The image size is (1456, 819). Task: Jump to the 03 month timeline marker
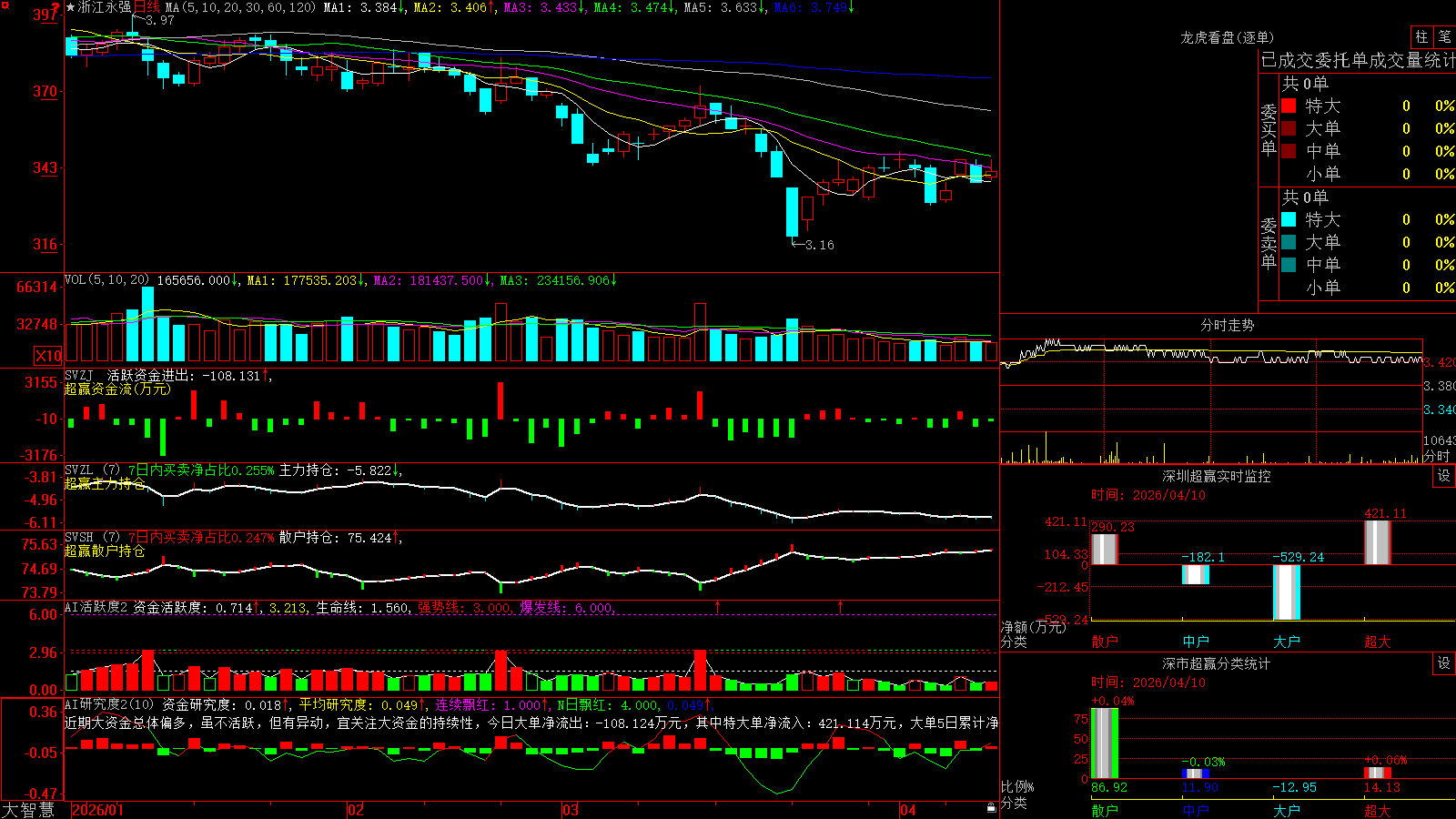pyautogui.click(x=571, y=810)
